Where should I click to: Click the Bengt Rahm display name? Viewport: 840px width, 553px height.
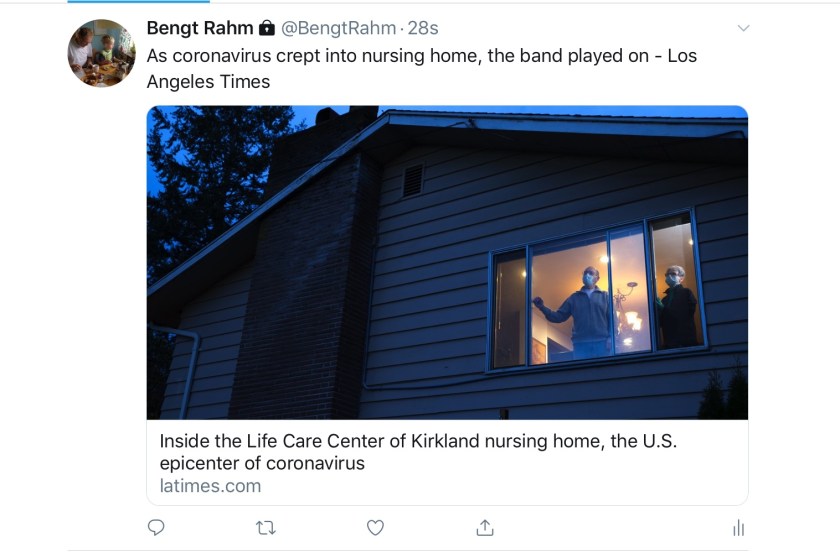coord(199,28)
